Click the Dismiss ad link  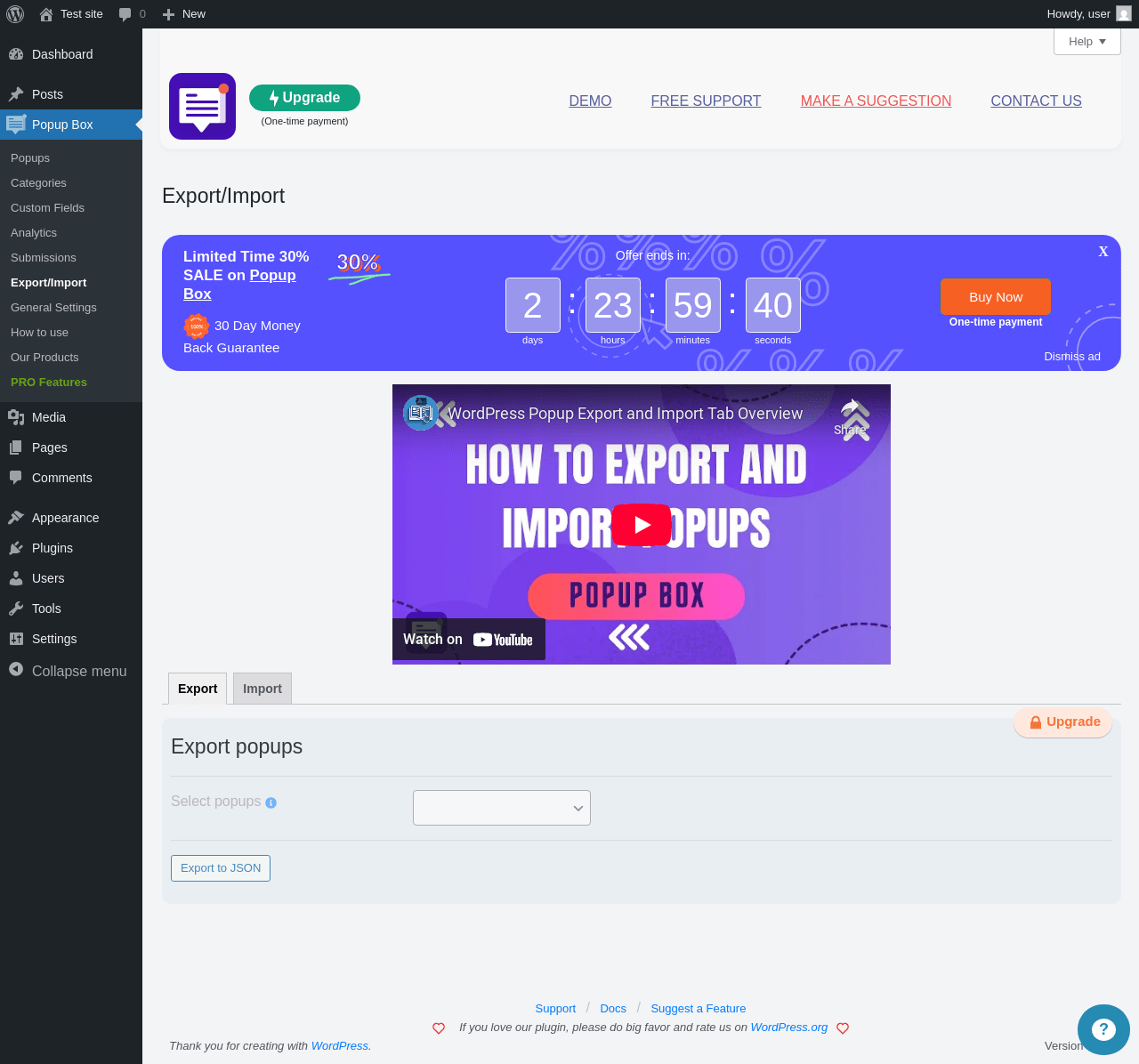1072,357
